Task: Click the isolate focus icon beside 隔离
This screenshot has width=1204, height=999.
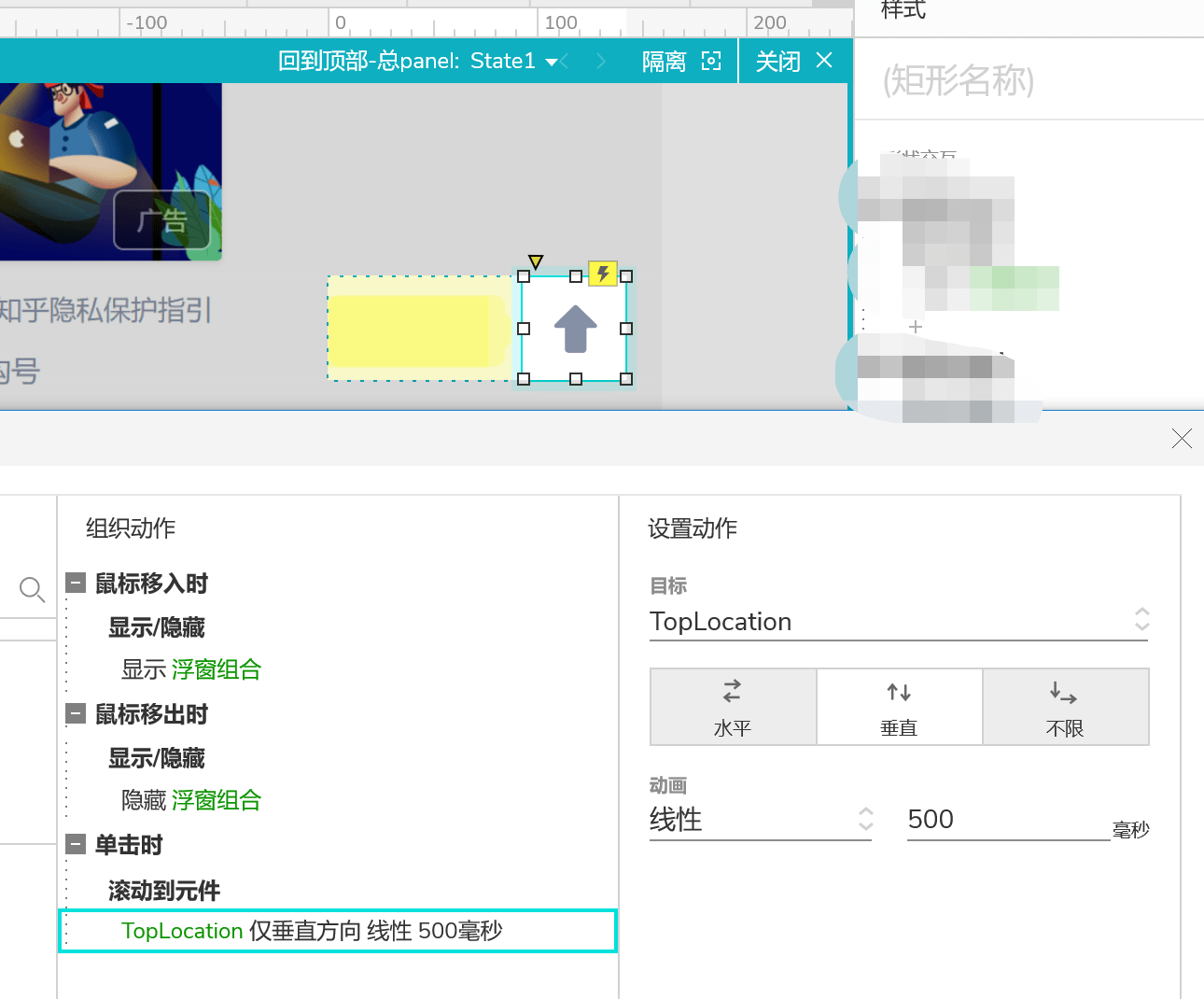Action: 711,62
